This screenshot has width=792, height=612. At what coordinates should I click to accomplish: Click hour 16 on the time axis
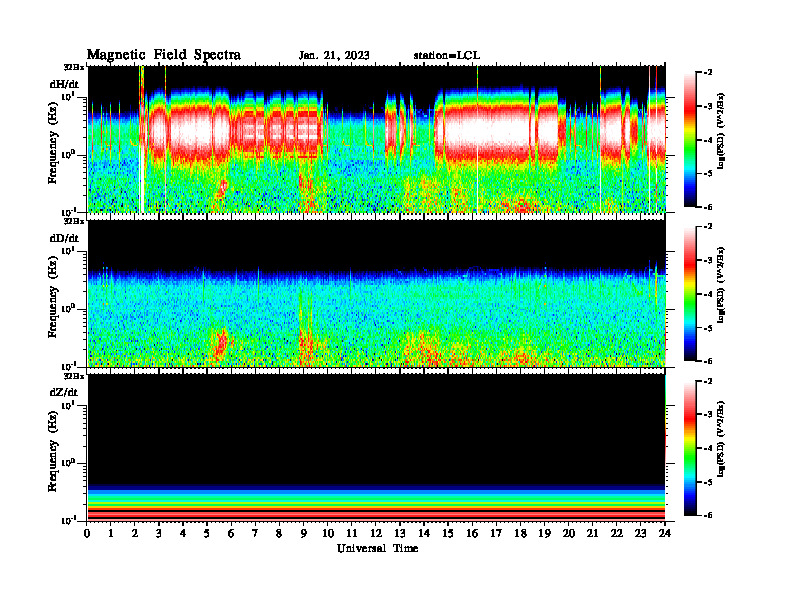(472, 533)
